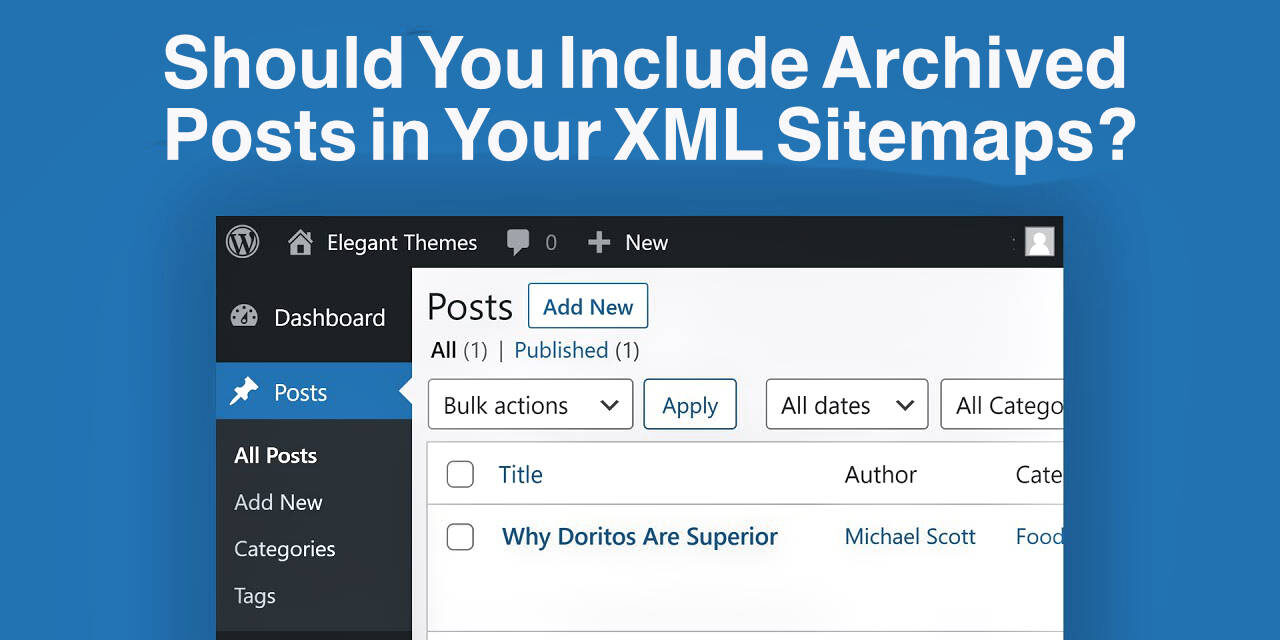This screenshot has width=1280, height=640.
Task: Open the Bulk actions dropdown
Action: click(530, 404)
